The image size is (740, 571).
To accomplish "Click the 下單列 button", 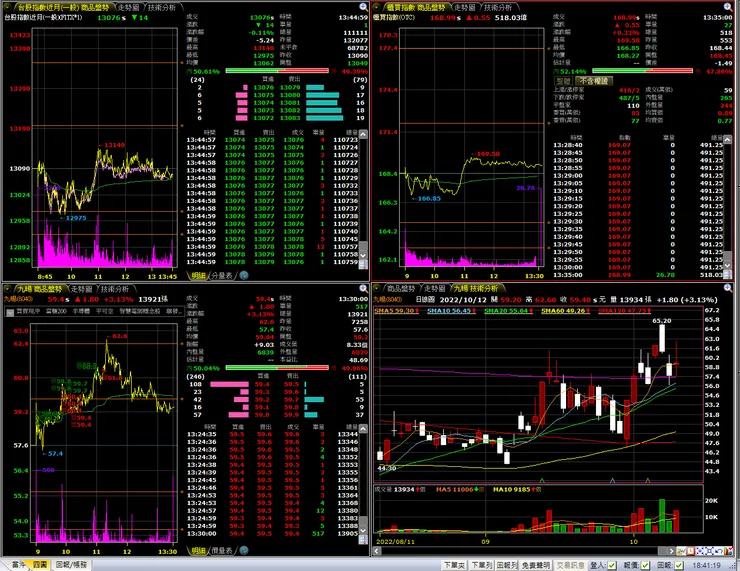I will pos(481,565).
